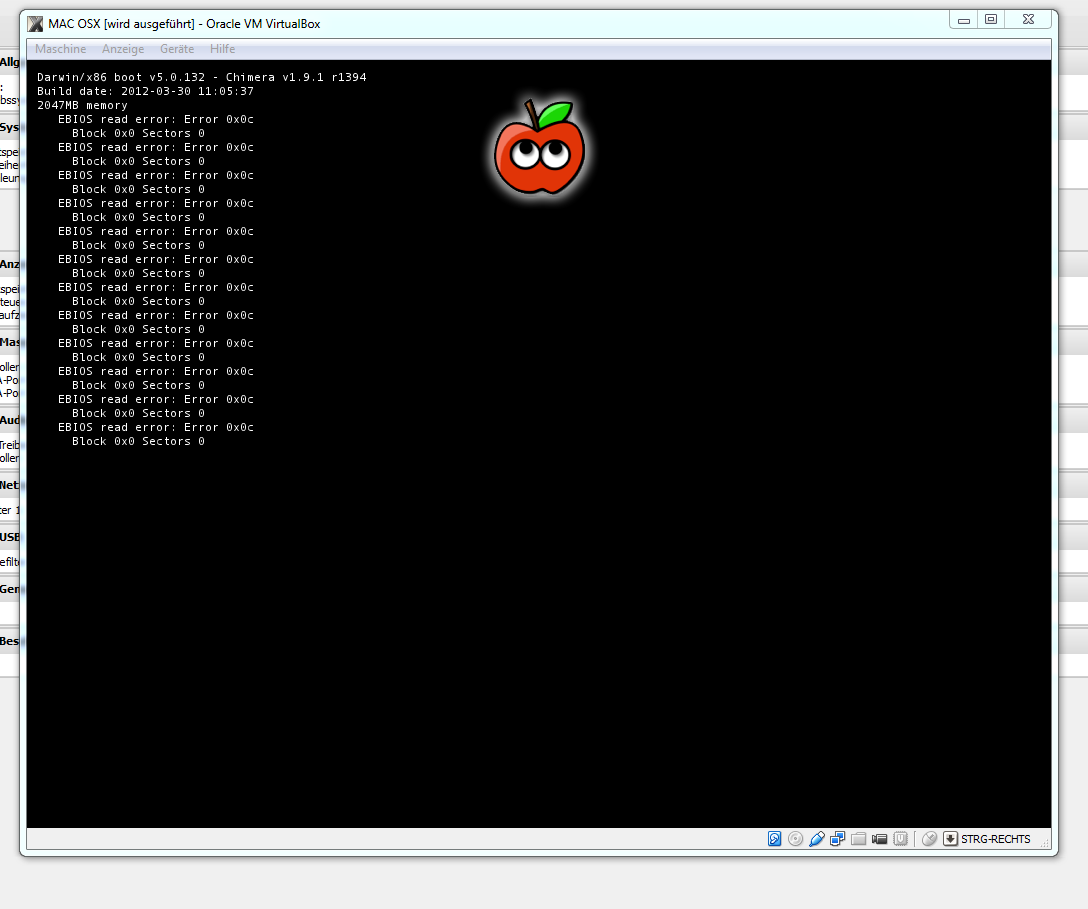Maximize the VirtualBox VM window
Viewport: 1088px width, 909px height.
[x=991, y=20]
